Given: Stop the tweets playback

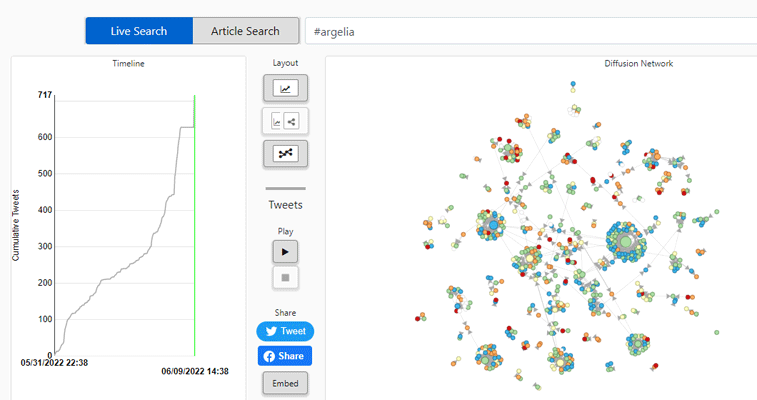Looking at the screenshot, I should point(285,277).
